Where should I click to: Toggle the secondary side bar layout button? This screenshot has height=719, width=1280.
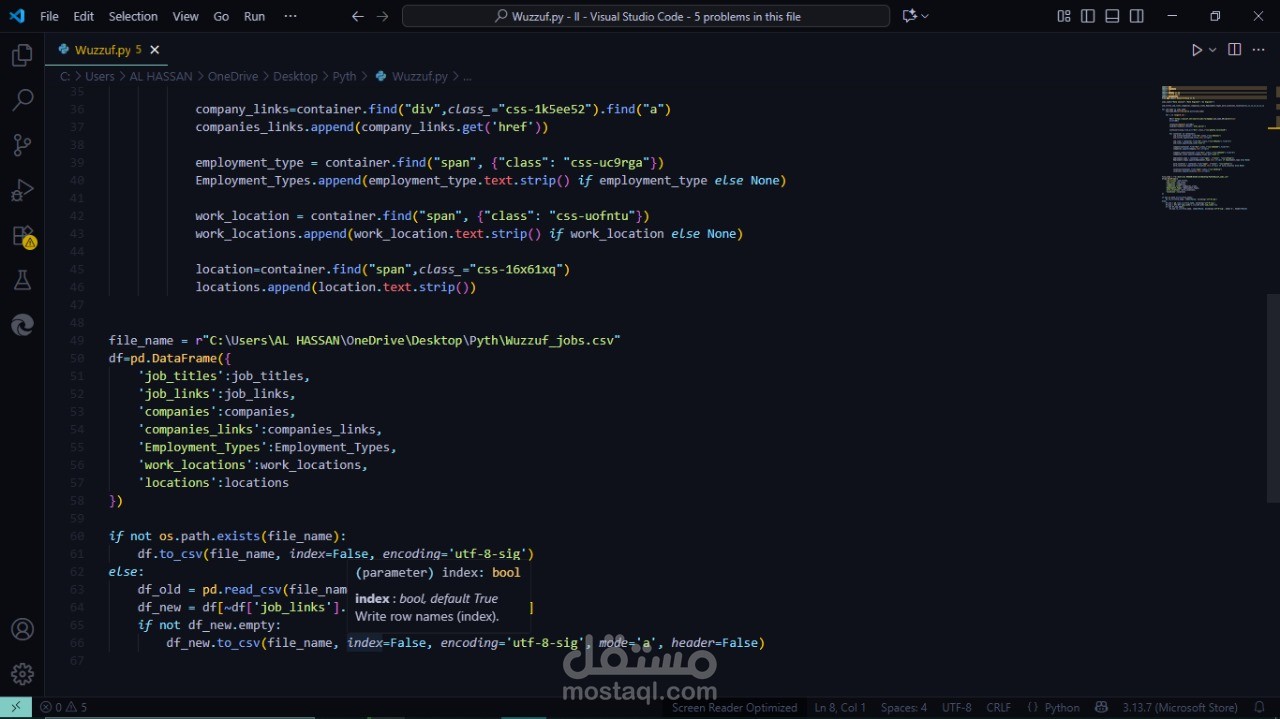coord(1137,16)
